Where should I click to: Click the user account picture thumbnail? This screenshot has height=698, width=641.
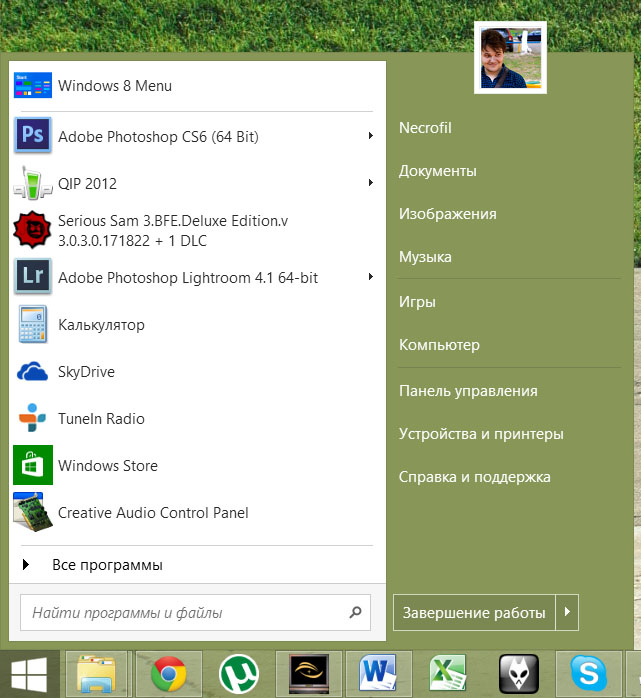click(x=510, y=58)
